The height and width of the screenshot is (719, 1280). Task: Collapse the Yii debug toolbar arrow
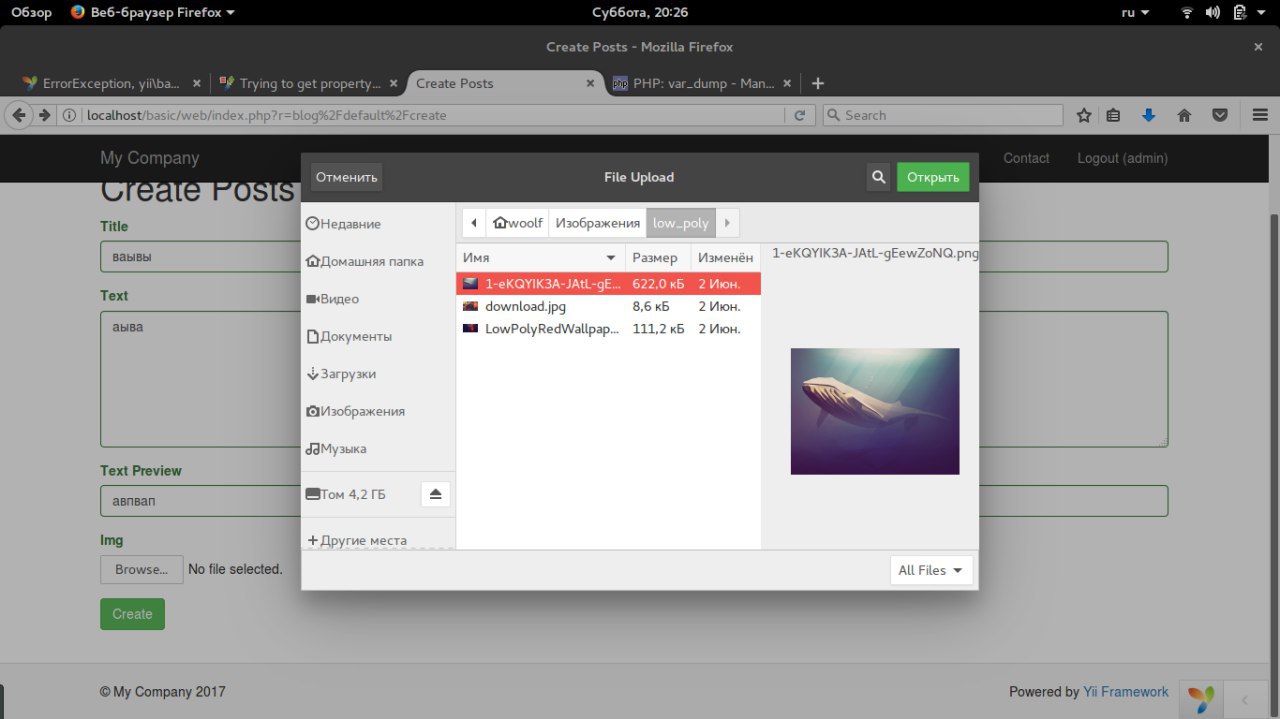[x=1245, y=699]
